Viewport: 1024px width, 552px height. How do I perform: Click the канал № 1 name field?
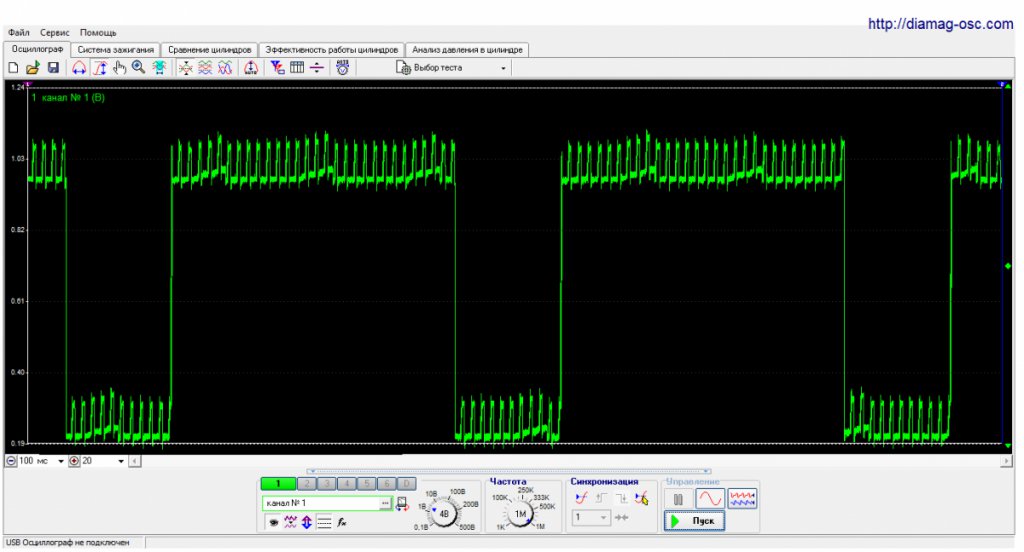click(320, 503)
